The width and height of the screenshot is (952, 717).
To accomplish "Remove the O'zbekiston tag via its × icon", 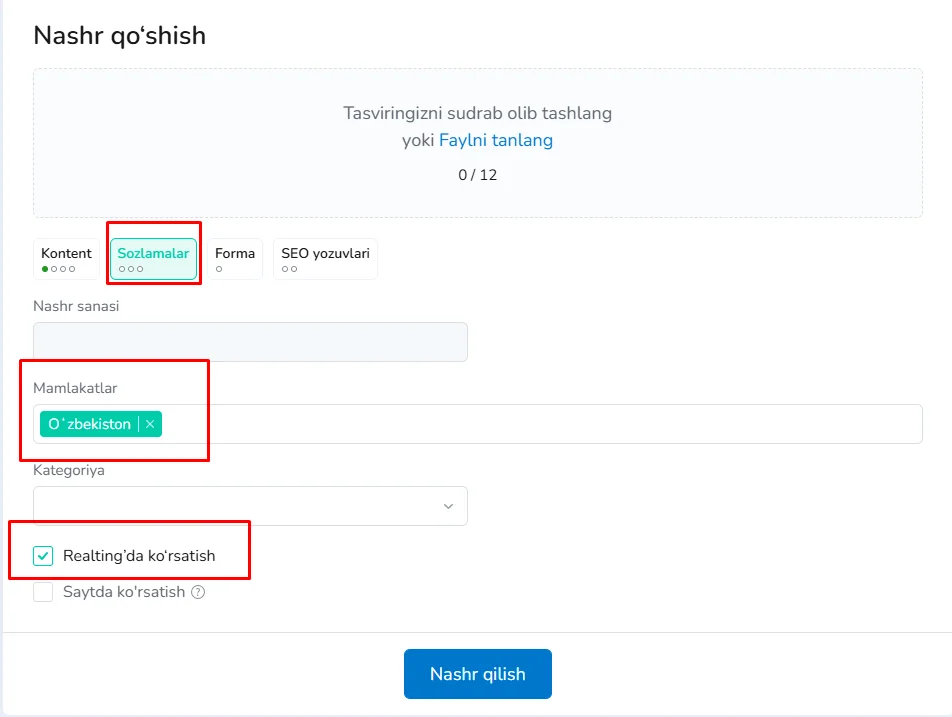I will [150, 423].
